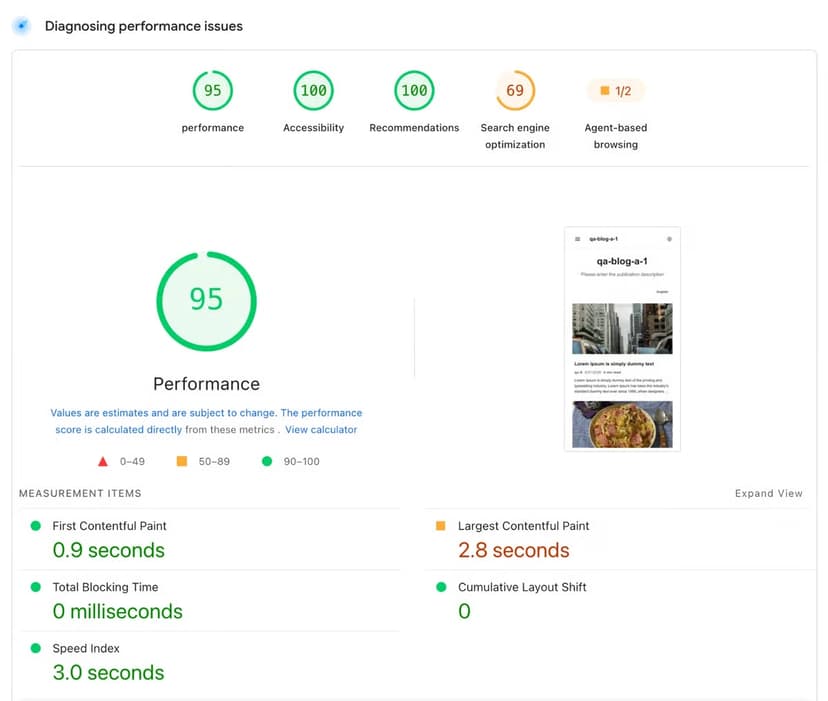Image resolution: width=828 pixels, height=701 pixels.
Task: Click the Cumulative Layout Shift value 0
Action: [464, 611]
